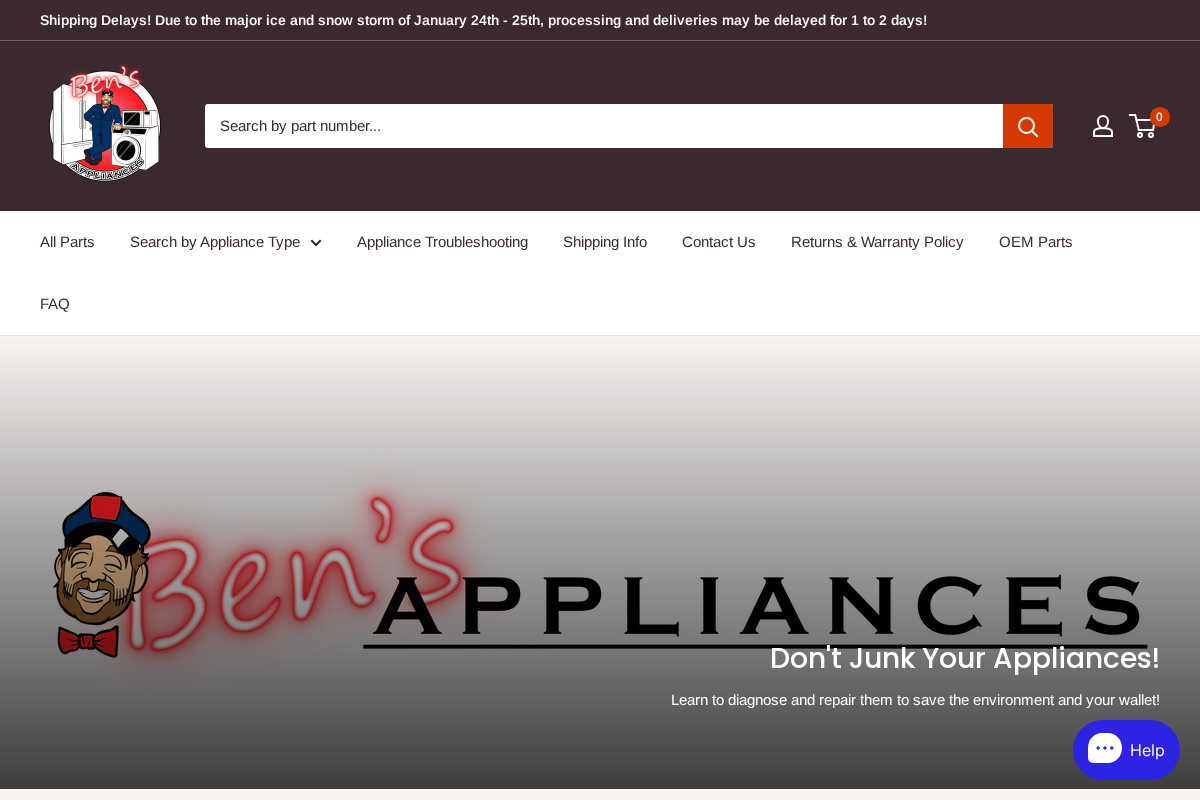Expand the Search by Appliance Type dropdown
The image size is (1200, 800).
[x=214, y=242]
